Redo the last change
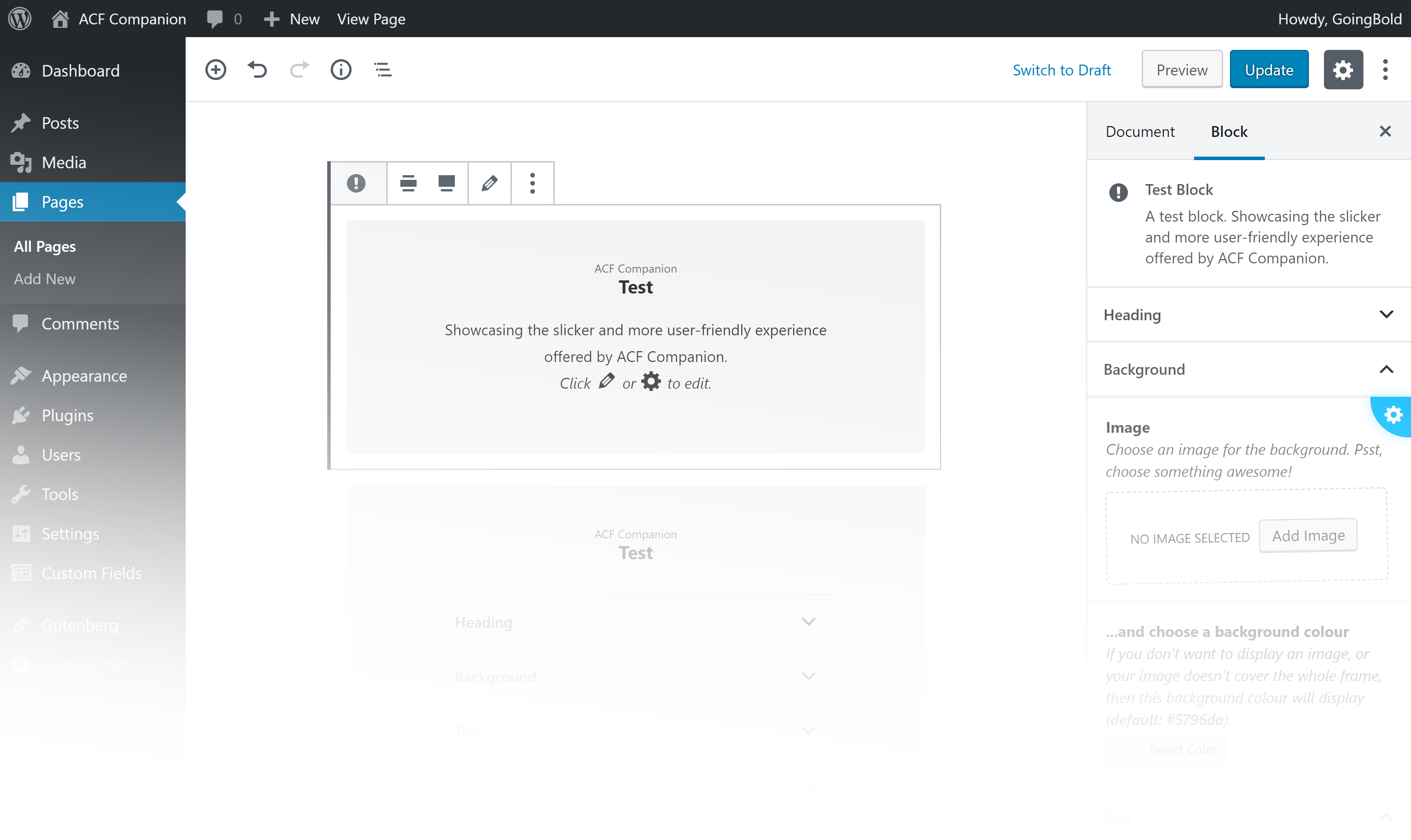The height and width of the screenshot is (840, 1411). pos(299,70)
